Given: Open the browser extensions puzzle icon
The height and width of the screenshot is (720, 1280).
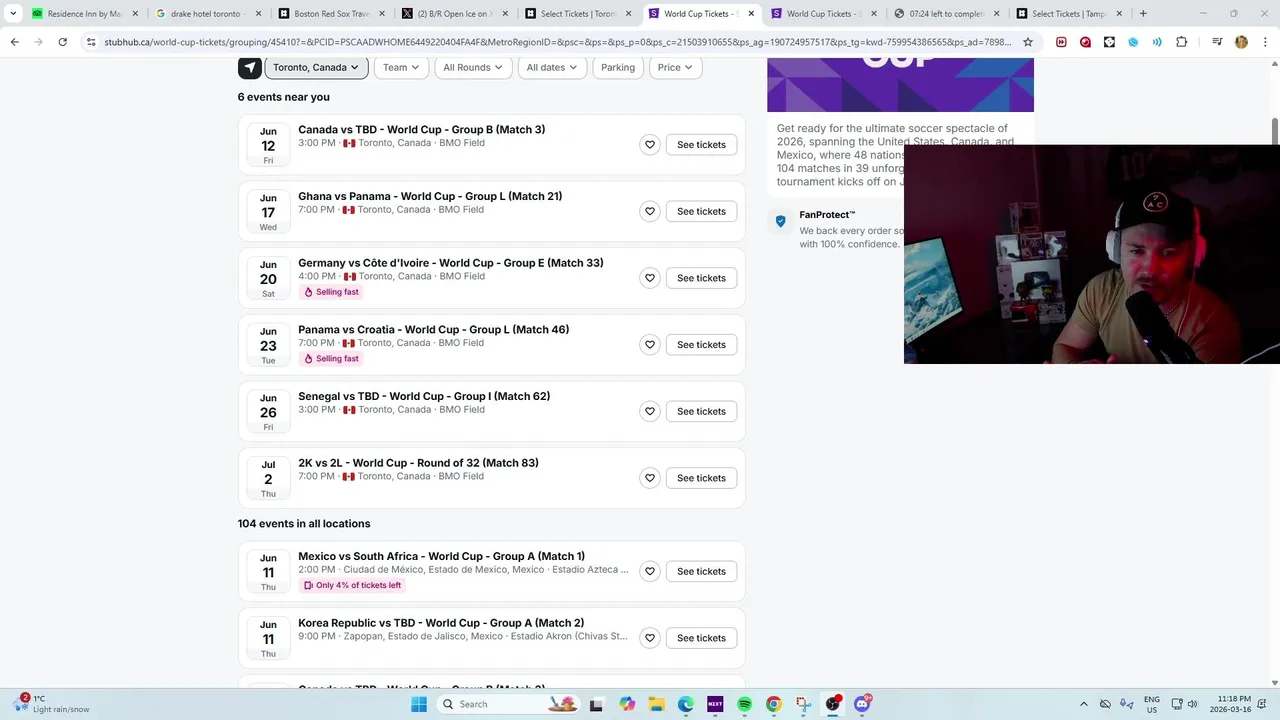Looking at the screenshot, I should [x=1181, y=42].
